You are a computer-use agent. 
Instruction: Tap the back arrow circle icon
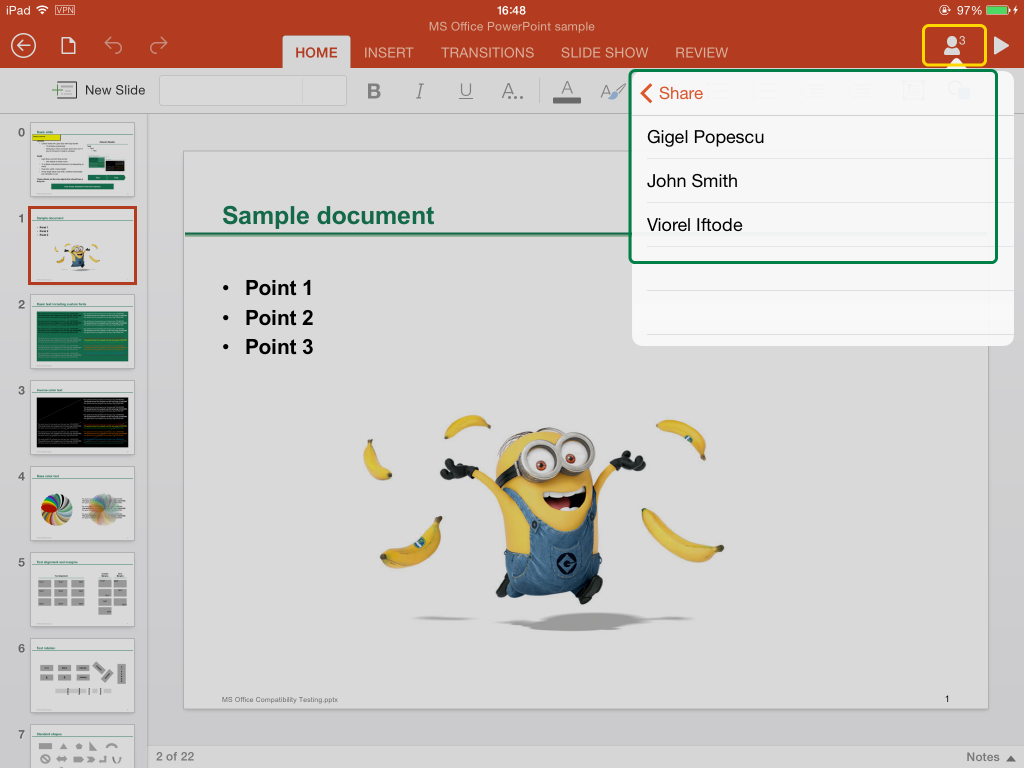click(23, 46)
